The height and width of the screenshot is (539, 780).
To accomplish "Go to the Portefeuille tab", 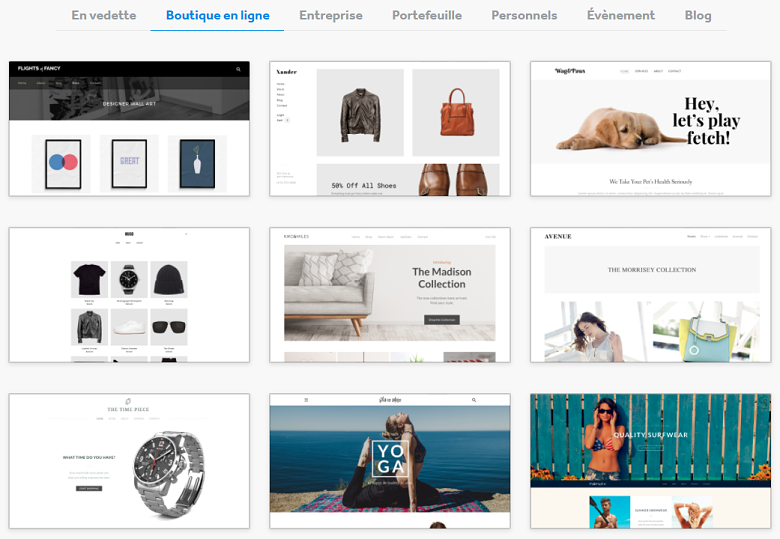I will pos(427,15).
